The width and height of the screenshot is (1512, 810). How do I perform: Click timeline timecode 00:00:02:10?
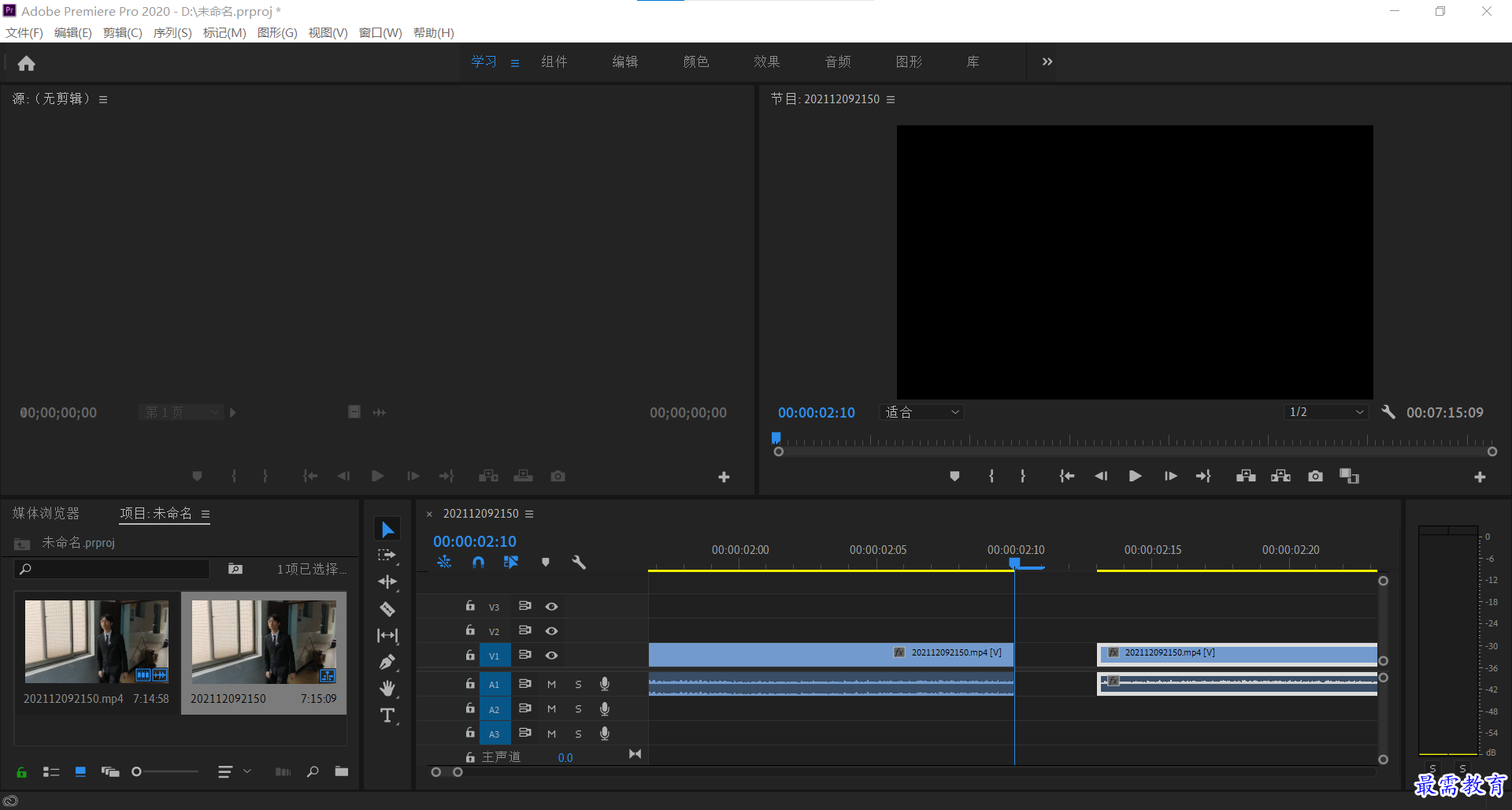click(x=475, y=541)
